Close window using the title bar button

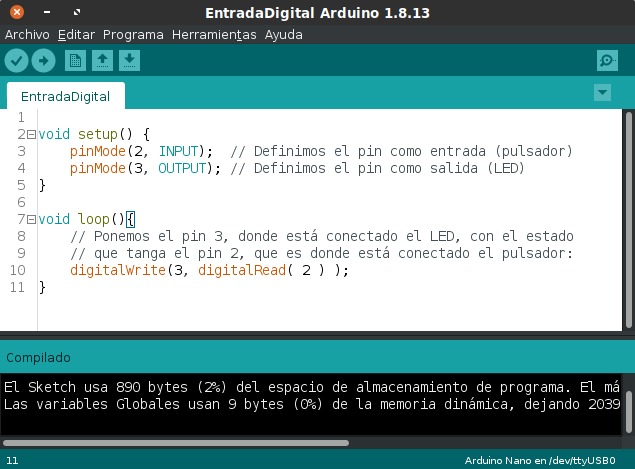tap(13, 12)
